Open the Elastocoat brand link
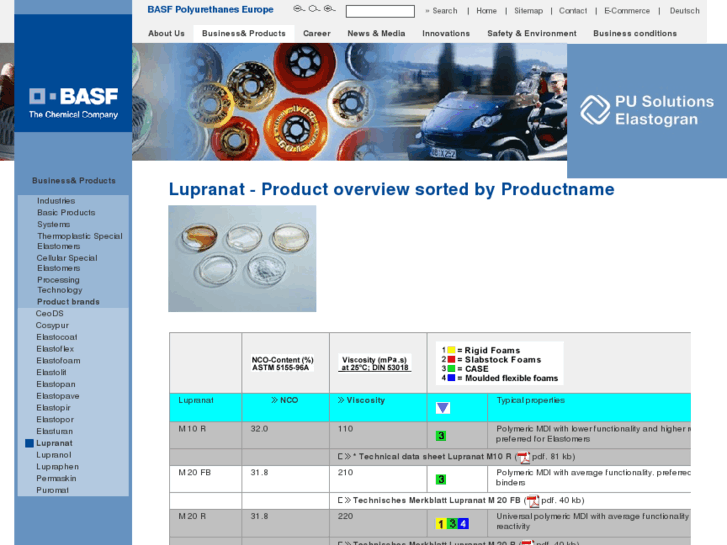 [x=57, y=337]
